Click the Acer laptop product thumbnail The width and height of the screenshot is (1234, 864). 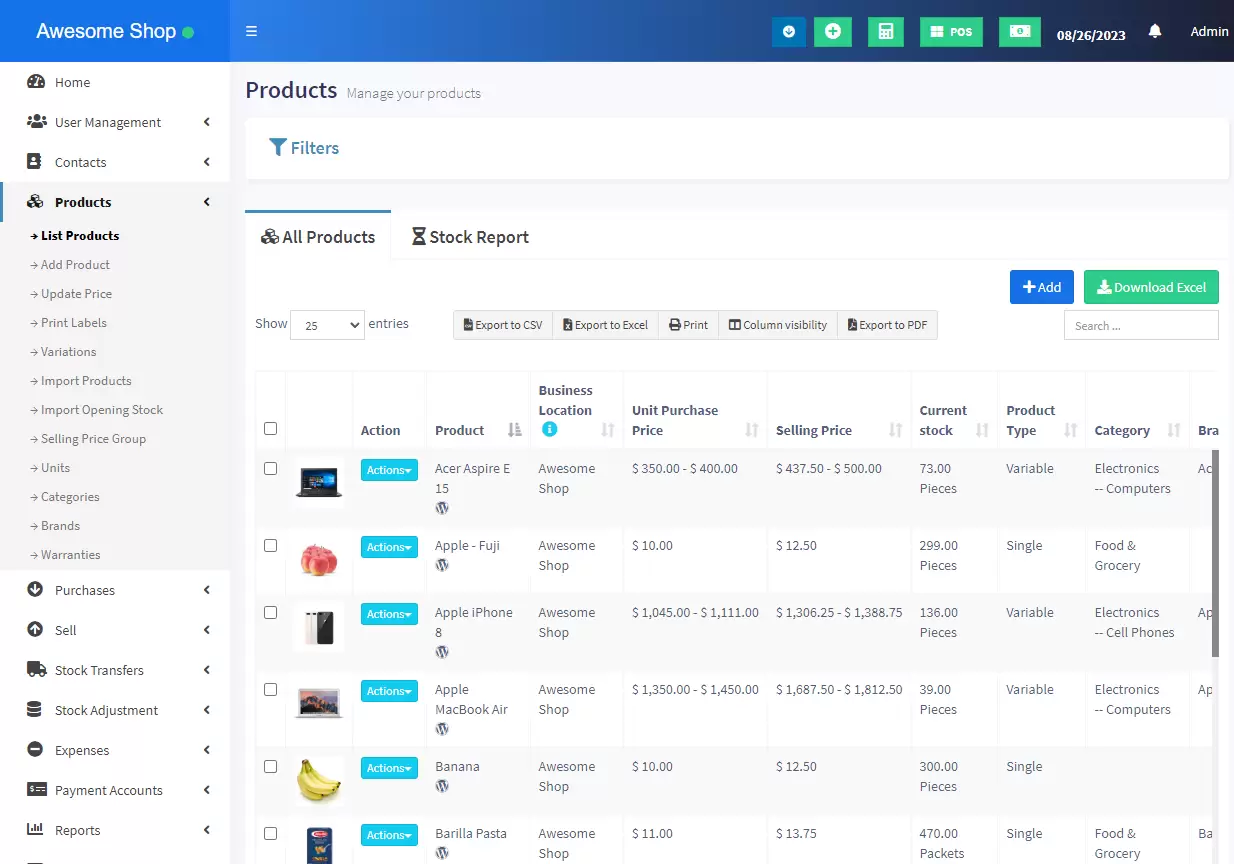[319, 482]
